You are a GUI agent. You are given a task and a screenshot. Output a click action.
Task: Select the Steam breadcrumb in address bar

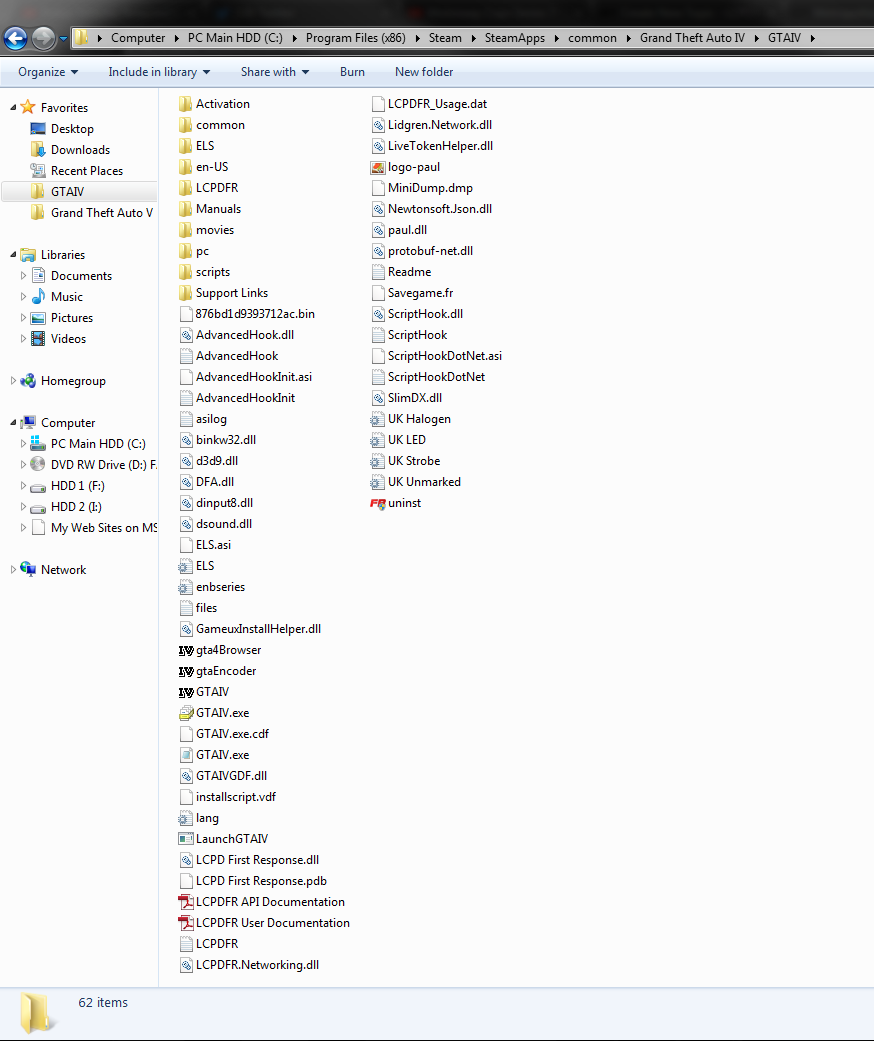click(x=445, y=38)
